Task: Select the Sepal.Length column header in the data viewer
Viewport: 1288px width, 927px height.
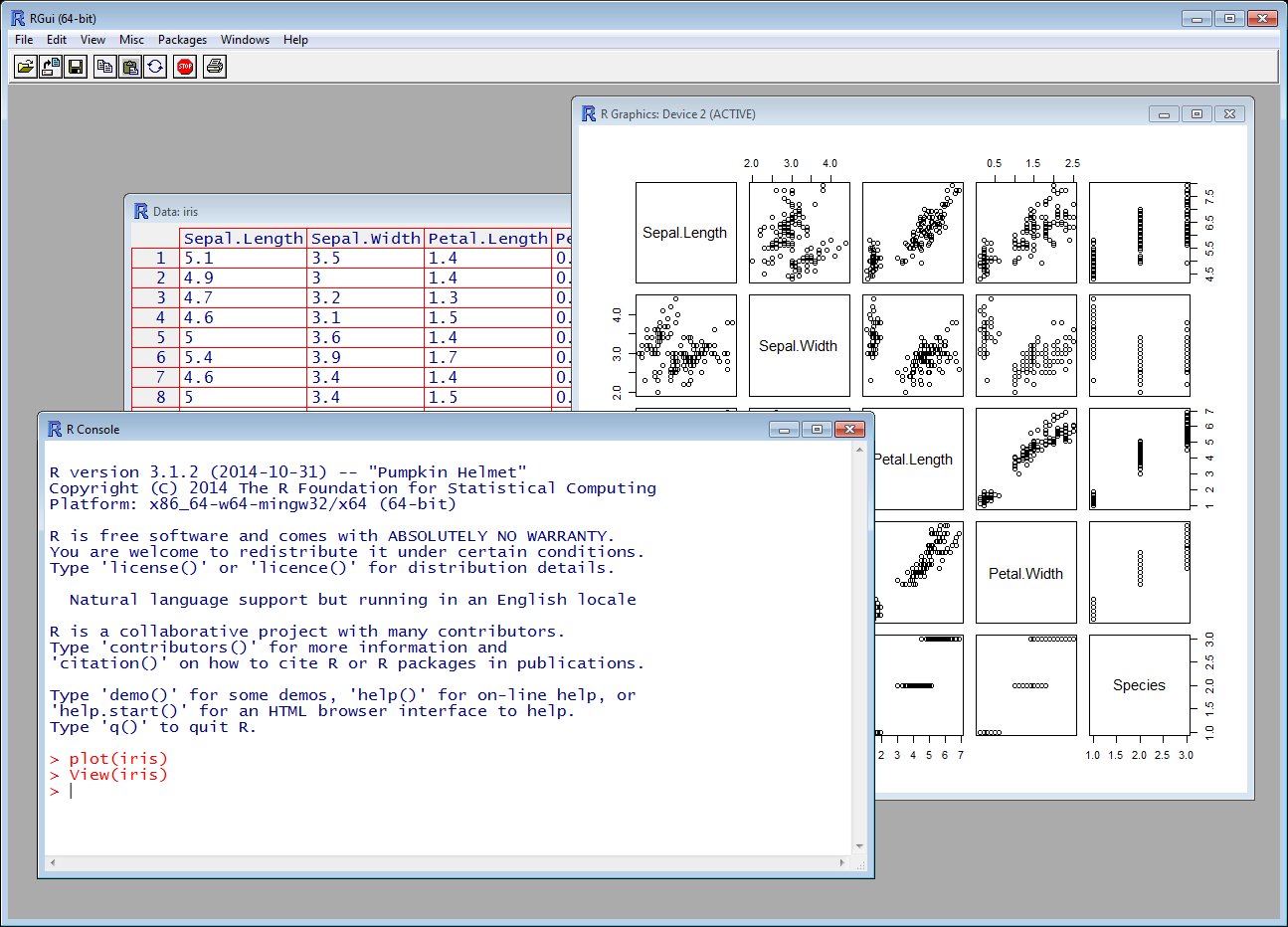Action: (244, 239)
